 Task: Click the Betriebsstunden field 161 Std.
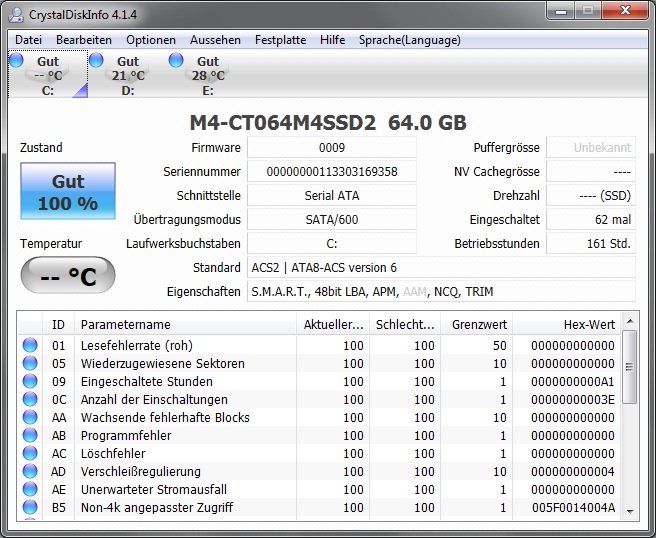tap(591, 243)
